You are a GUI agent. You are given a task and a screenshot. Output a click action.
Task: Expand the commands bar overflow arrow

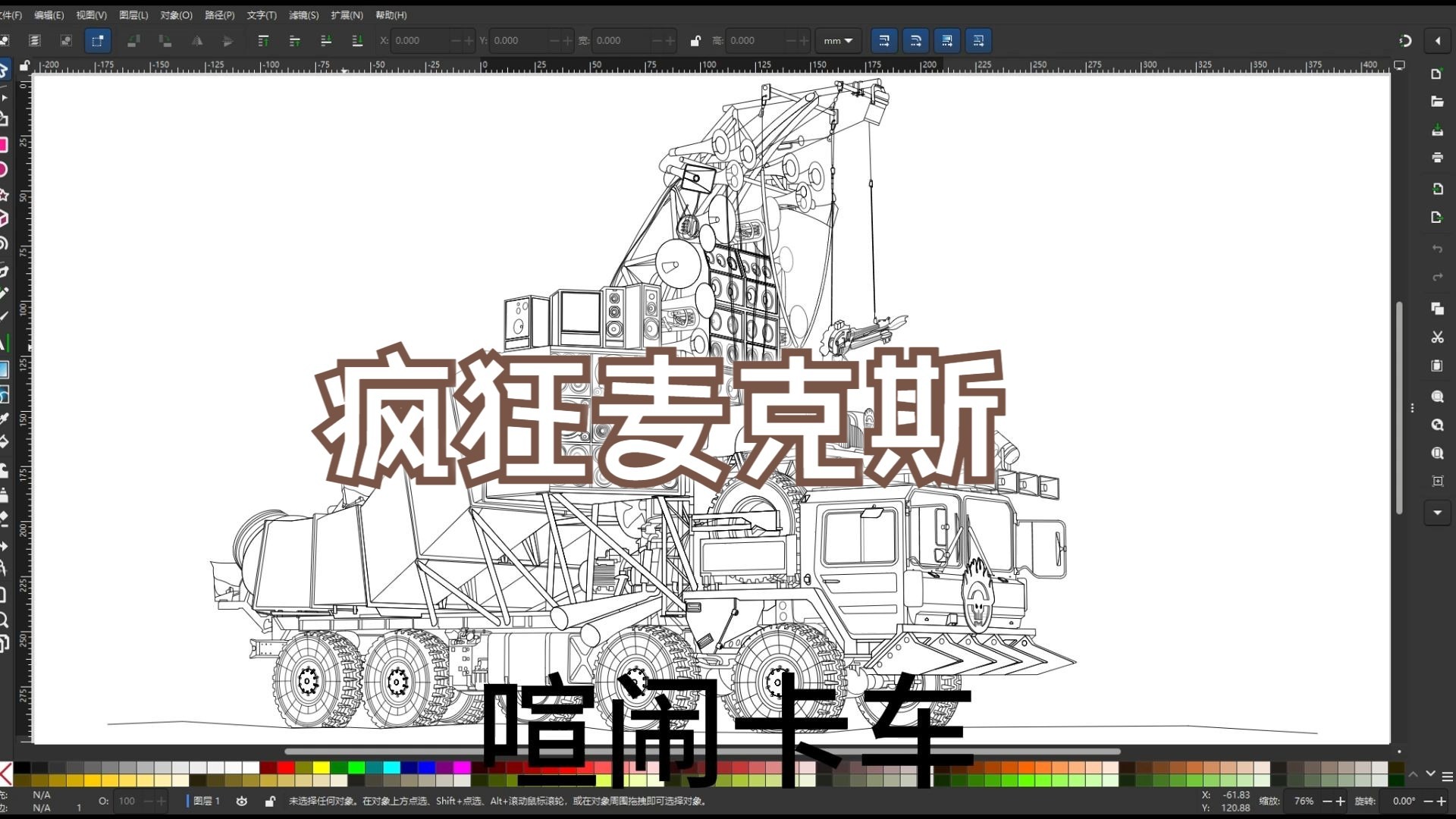click(1437, 513)
